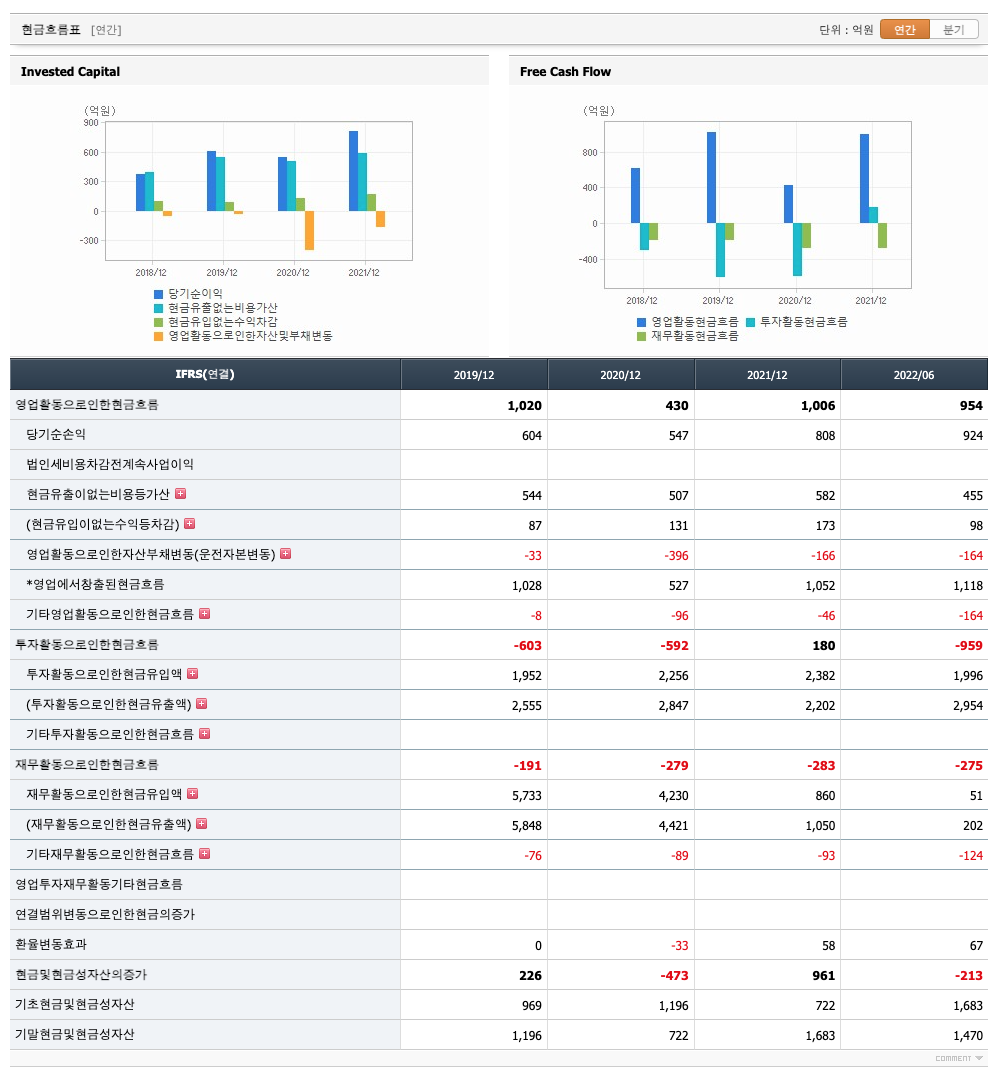
Task: Select the 기말현금및현금성자산 row label
Action: pyautogui.click(x=74, y=1034)
